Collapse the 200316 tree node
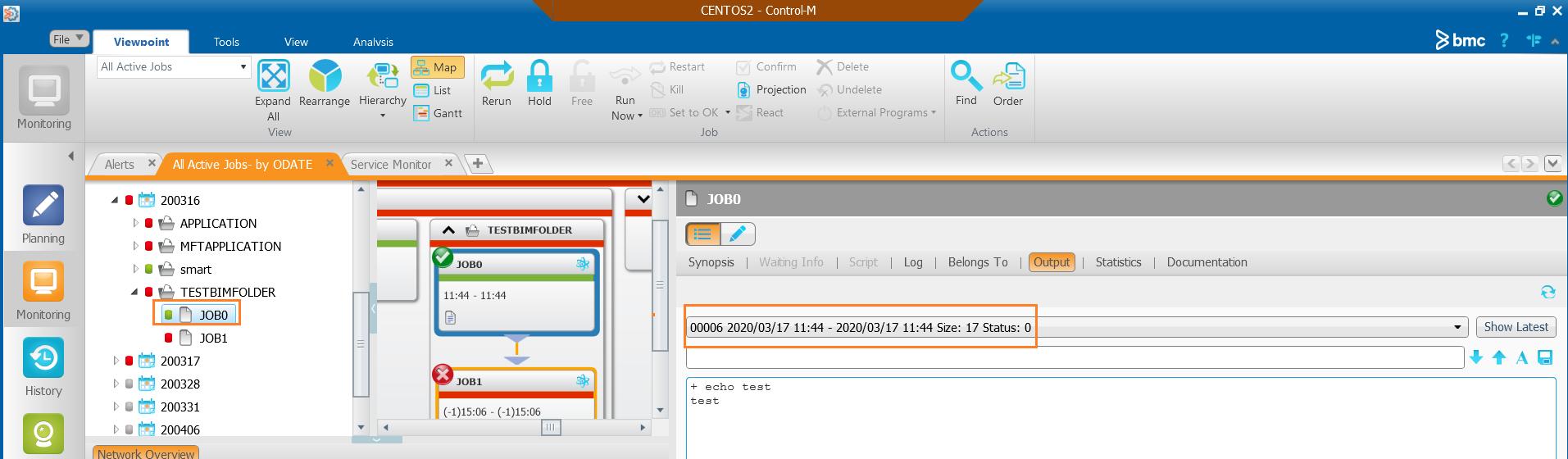Image resolution: width=1568 pixels, height=459 pixels. [115, 200]
